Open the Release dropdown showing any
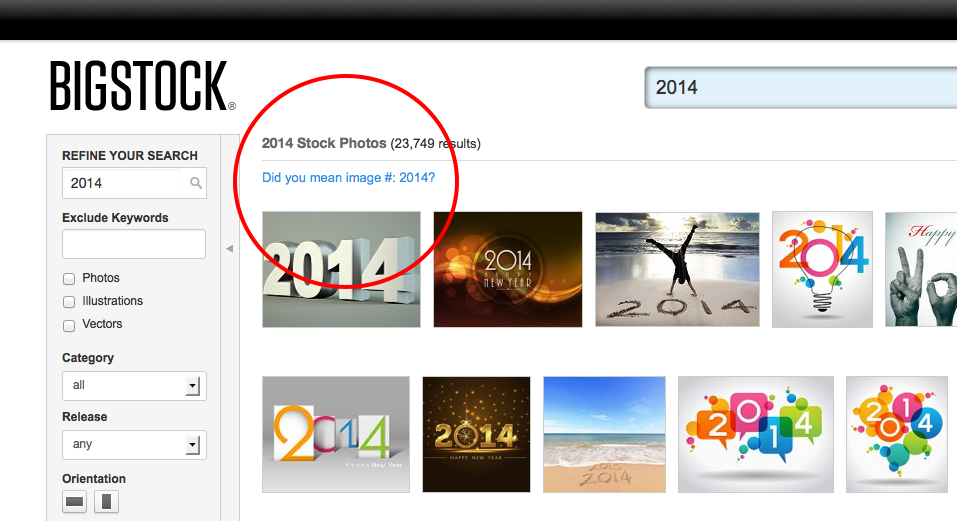Screen dimensions: 957x521 click(x=134, y=445)
